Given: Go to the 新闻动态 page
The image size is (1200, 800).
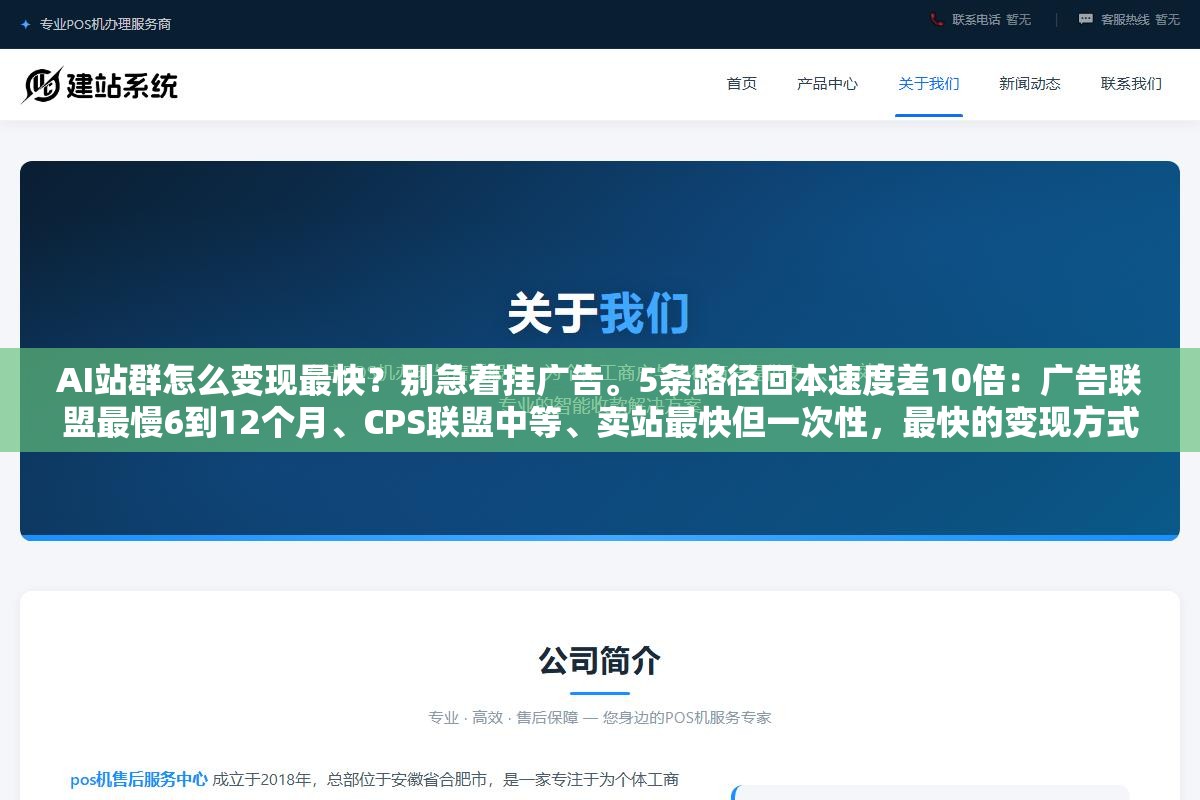Looking at the screenshot, I should click(1030, 84).
